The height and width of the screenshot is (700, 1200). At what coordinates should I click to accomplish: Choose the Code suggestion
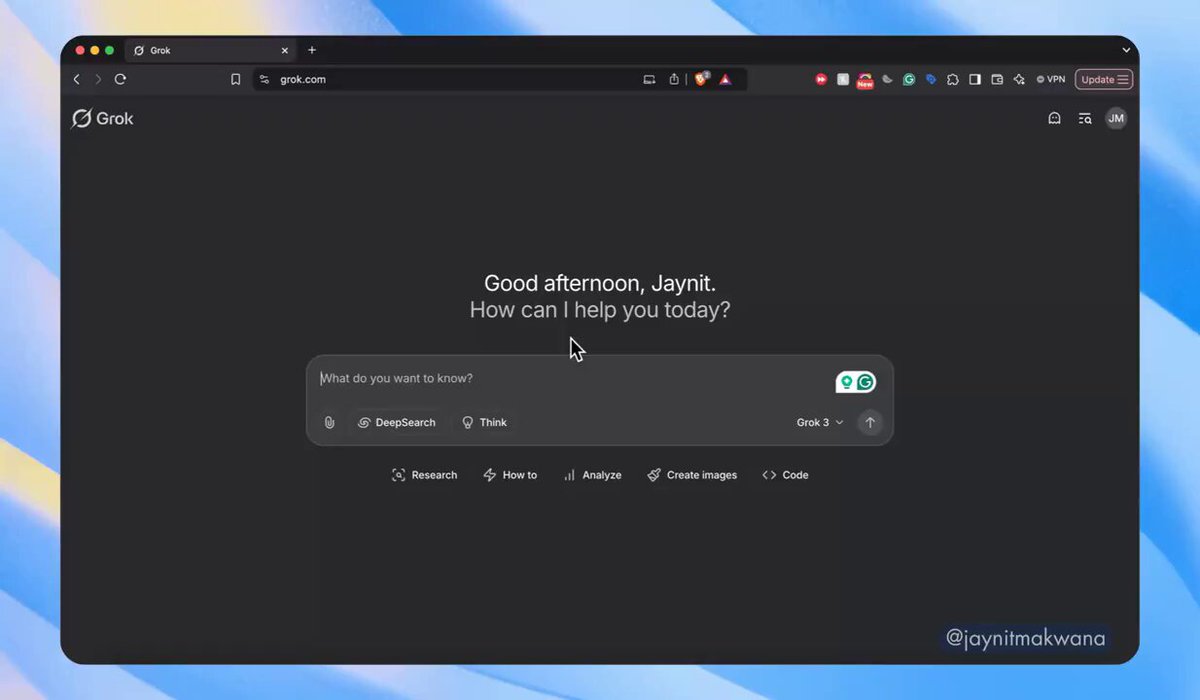785,475
